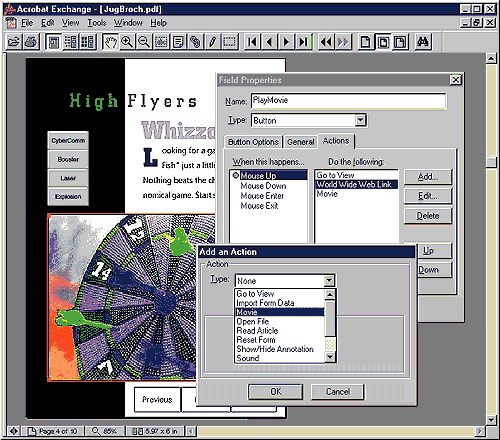Expand the Field Properties Type dropdown arrow
500x440 pixels.
point(360,120)
